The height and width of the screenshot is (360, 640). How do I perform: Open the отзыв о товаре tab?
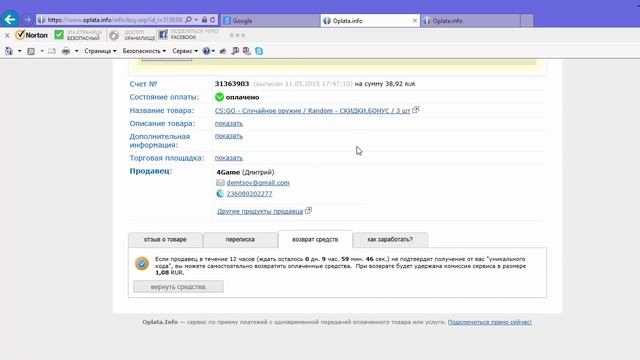[165, 240]
